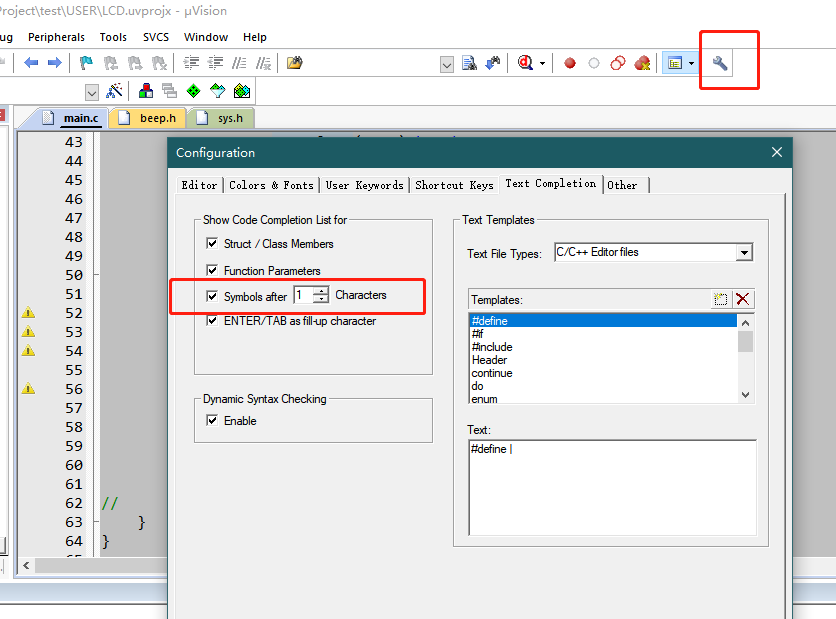
Task: Indent the selected lines
Action: [191, 63]
